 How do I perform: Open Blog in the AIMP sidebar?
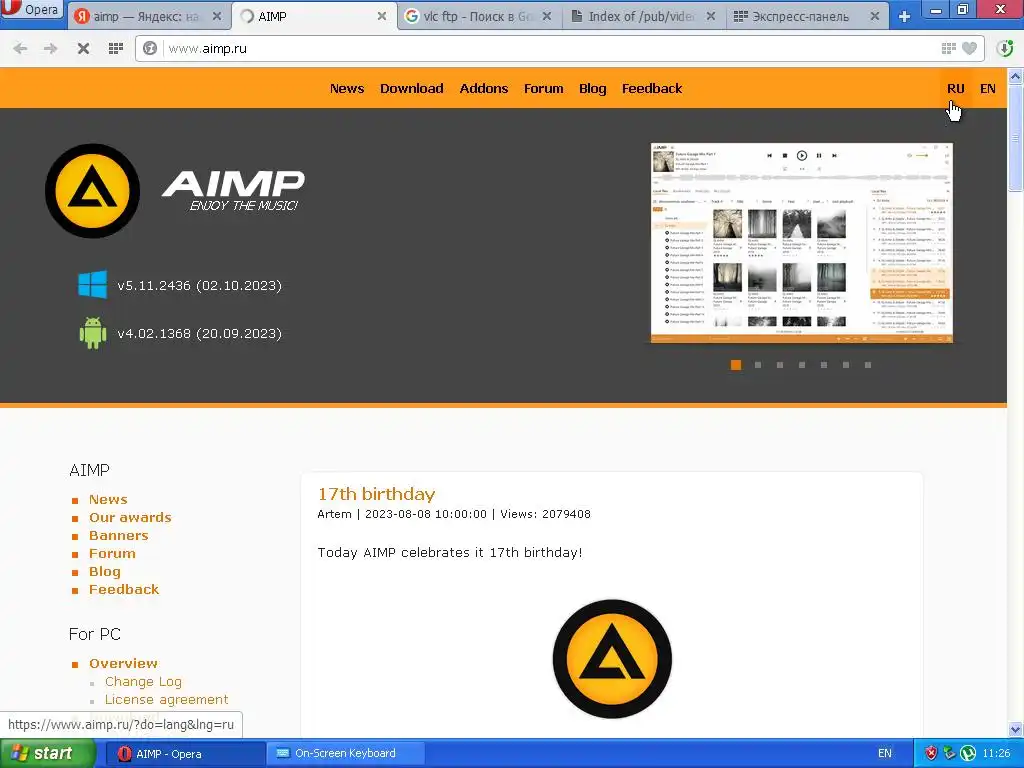[104, 571]
